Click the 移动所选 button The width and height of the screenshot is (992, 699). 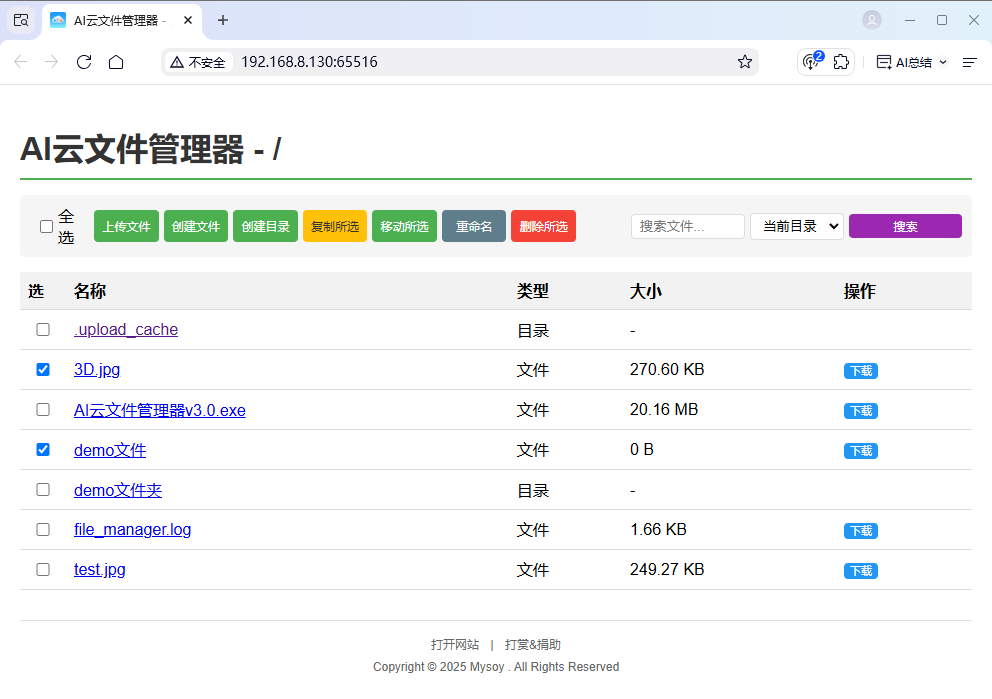tap(404, 226)
